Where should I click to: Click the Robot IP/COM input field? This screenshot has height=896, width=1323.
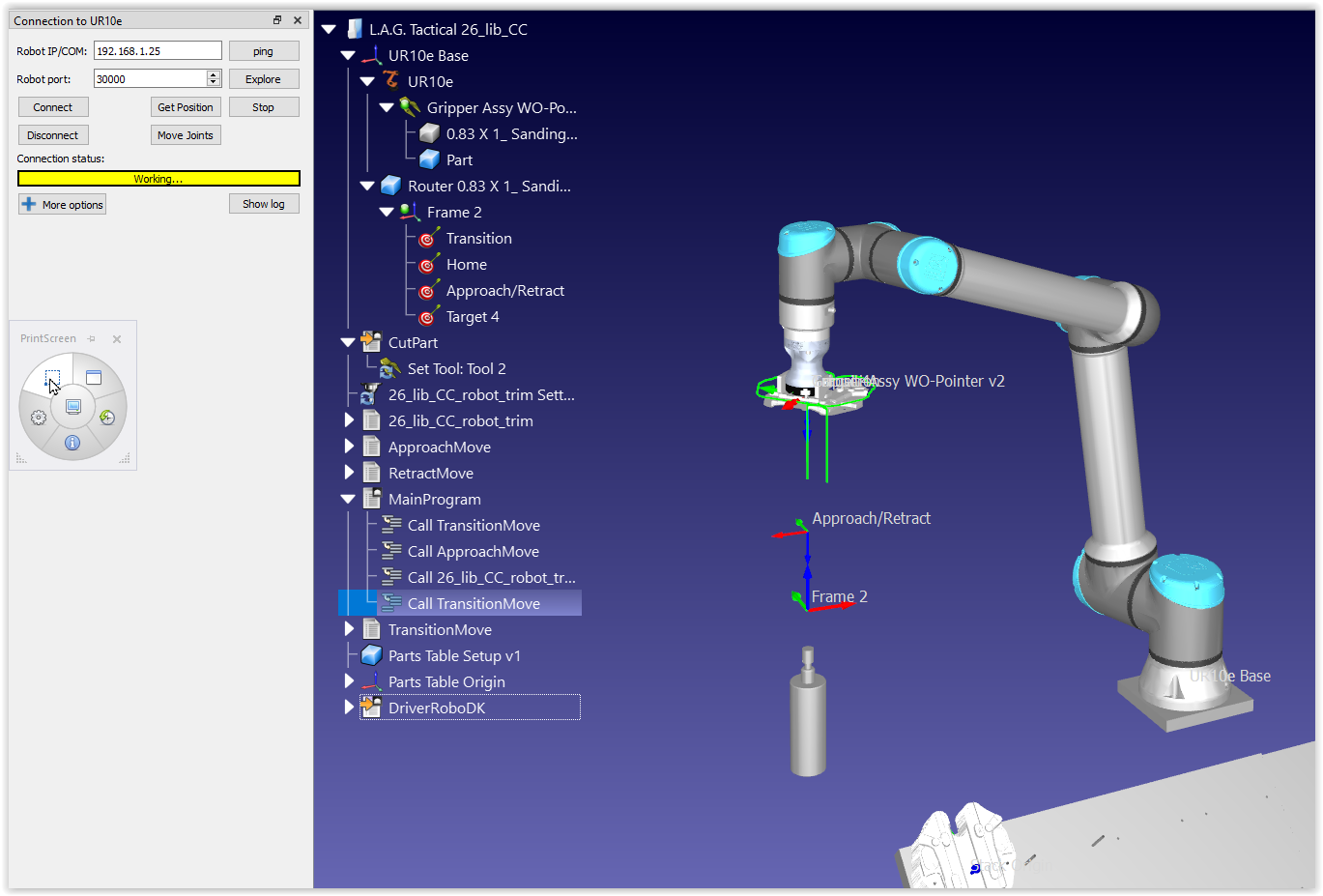click(158, 51)
